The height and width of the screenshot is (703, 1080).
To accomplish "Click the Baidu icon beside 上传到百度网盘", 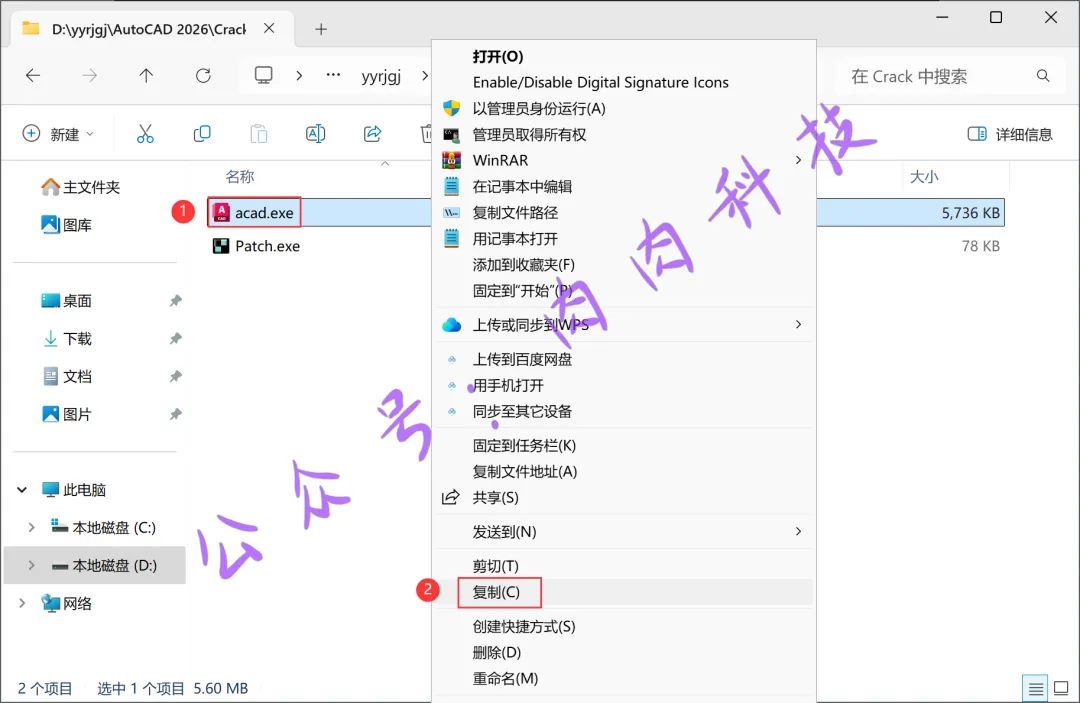I will pos(452,359).
